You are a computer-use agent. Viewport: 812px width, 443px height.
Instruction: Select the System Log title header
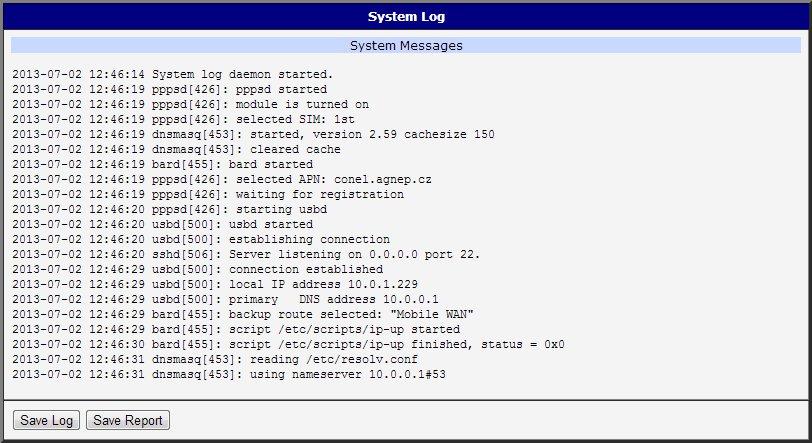tap(406, 17)
